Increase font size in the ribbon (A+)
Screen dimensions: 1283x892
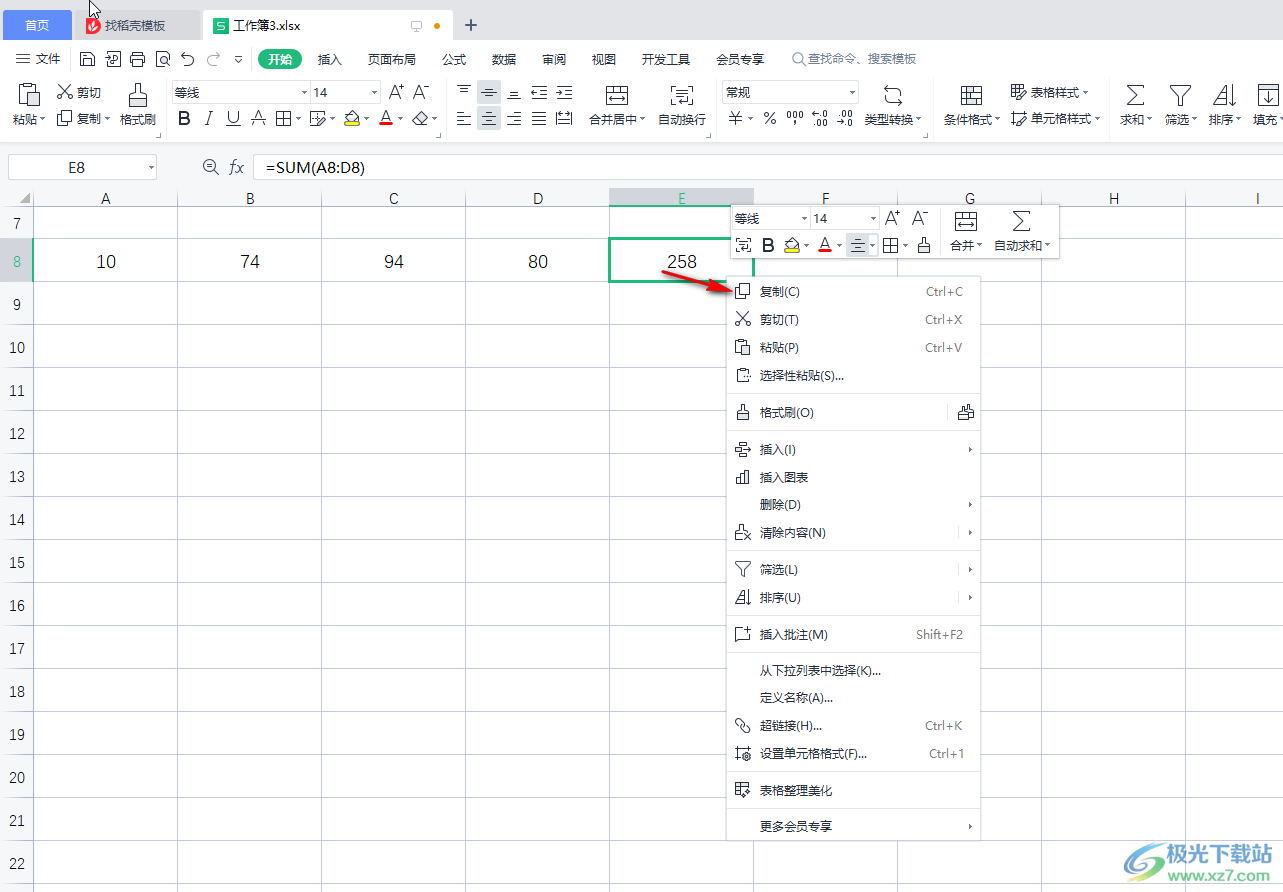pos(396,92)
